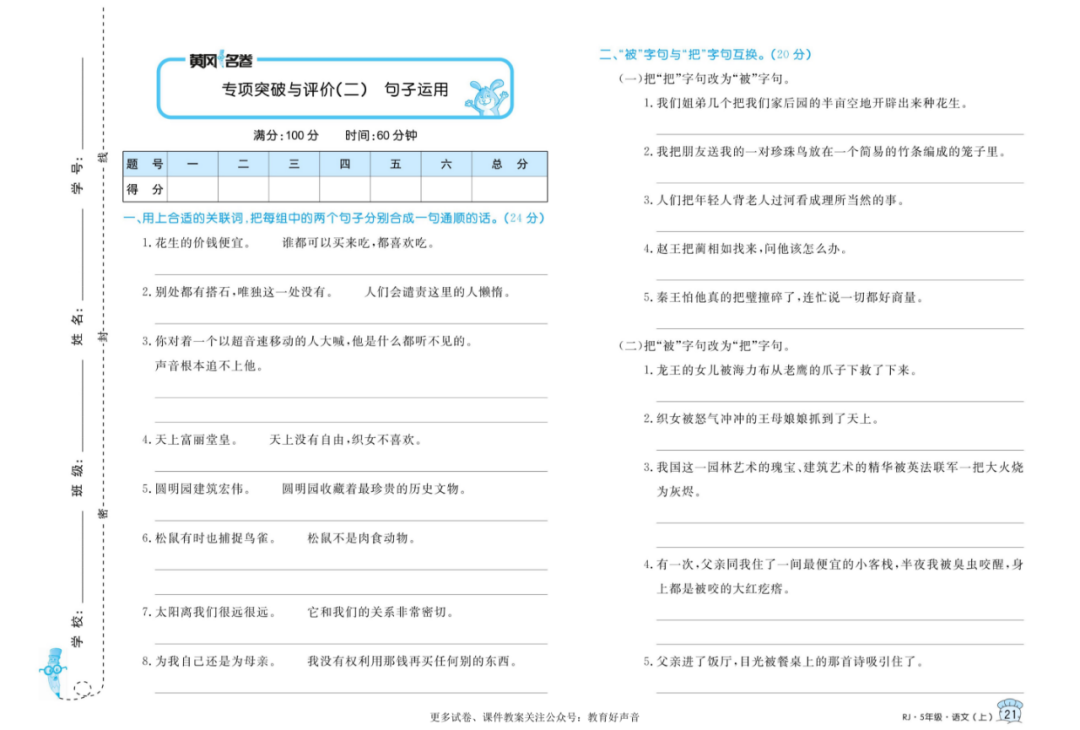Click the chef-hat page number 21 badge
The height and width of the screenshot is (730, 1080).
pyautogui.click(x=1010, y=711)
